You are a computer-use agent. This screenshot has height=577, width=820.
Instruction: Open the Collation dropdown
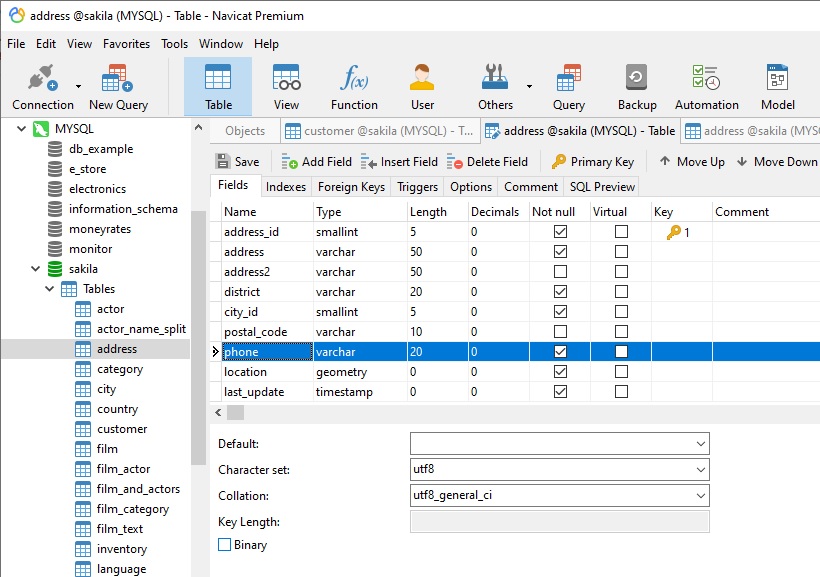(x=700, y=494)
